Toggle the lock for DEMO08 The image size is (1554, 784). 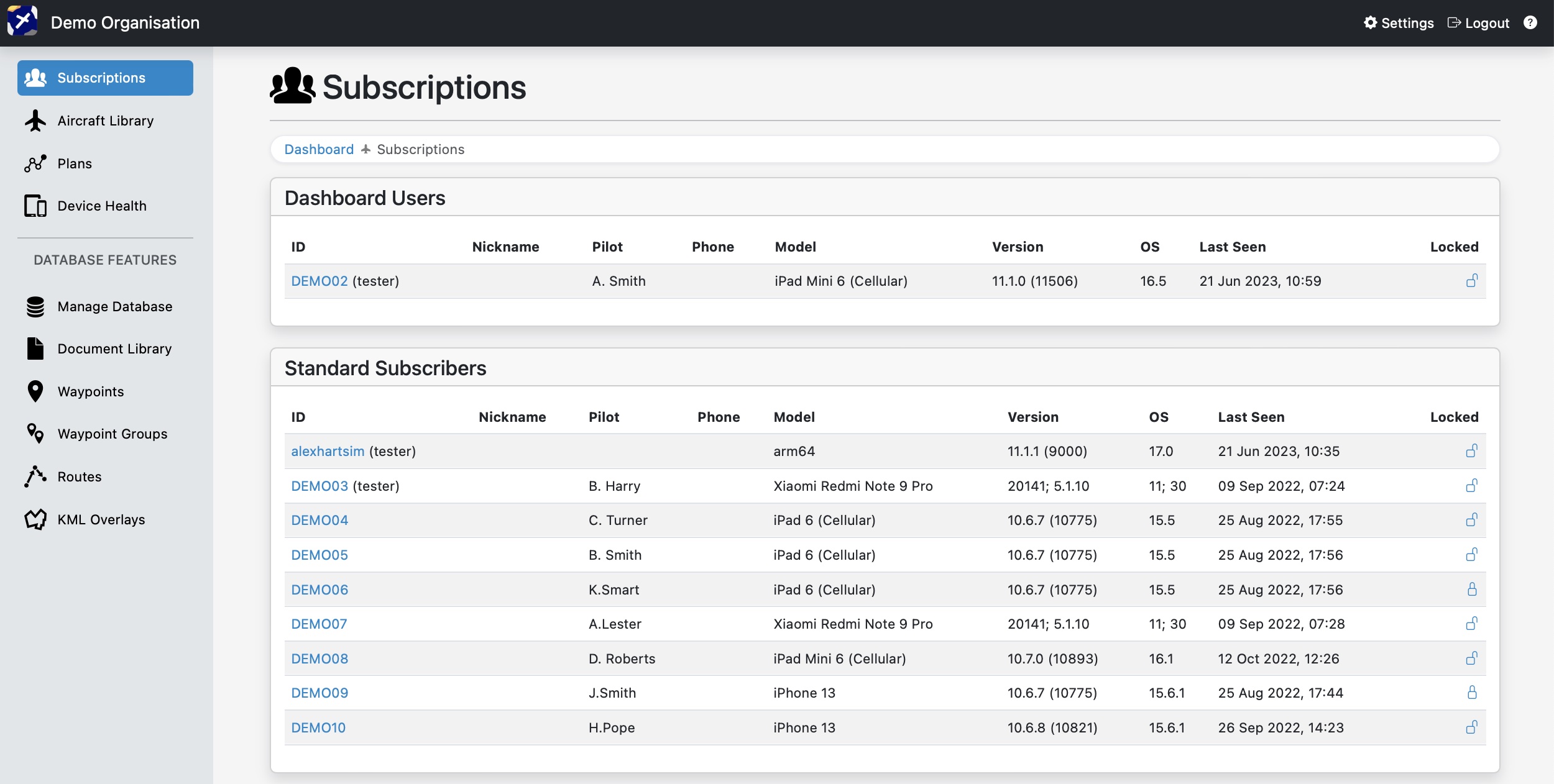(1472, 659)
